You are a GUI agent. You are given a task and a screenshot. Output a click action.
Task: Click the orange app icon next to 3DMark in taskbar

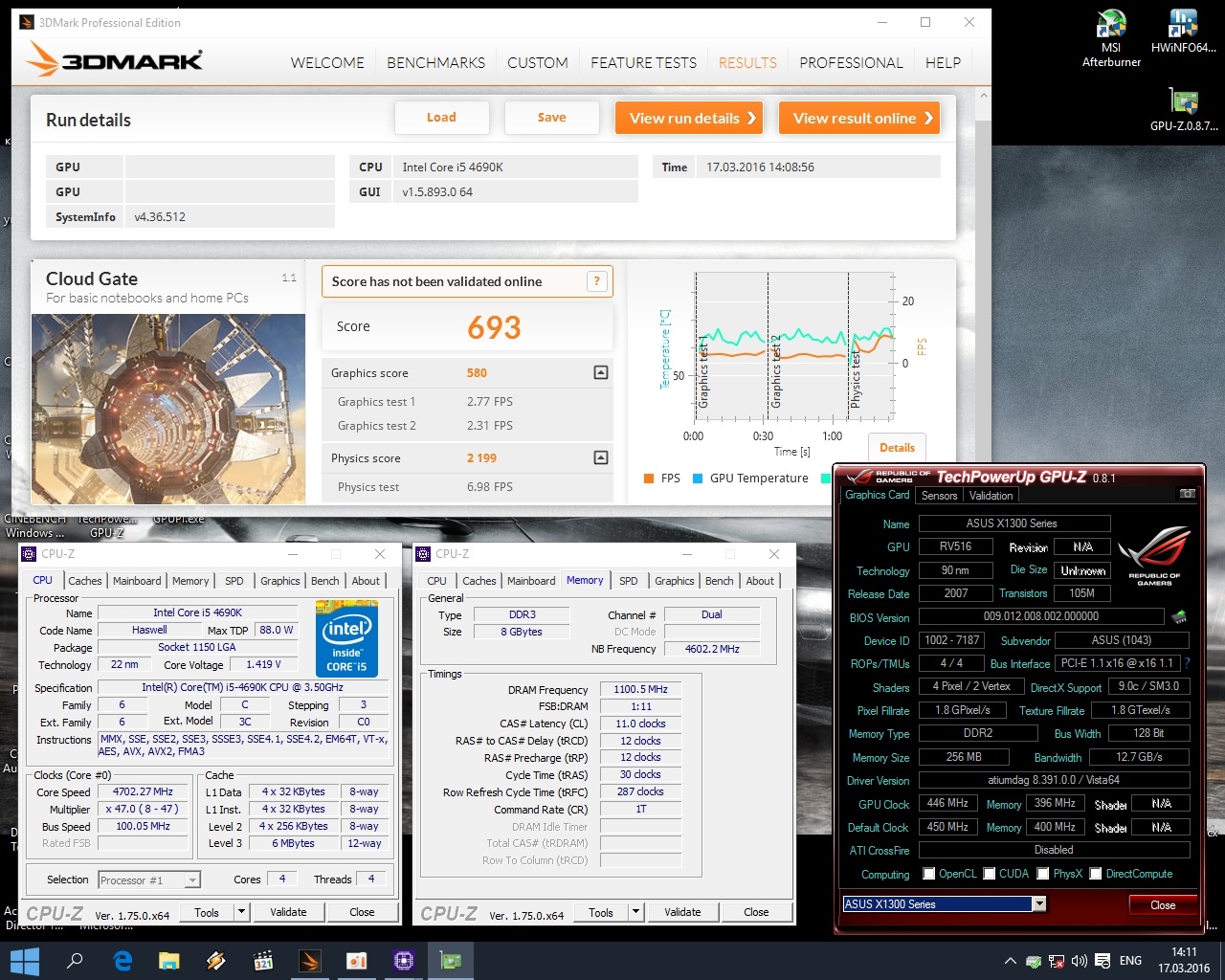pyautogui.click(x=357, y=961)
